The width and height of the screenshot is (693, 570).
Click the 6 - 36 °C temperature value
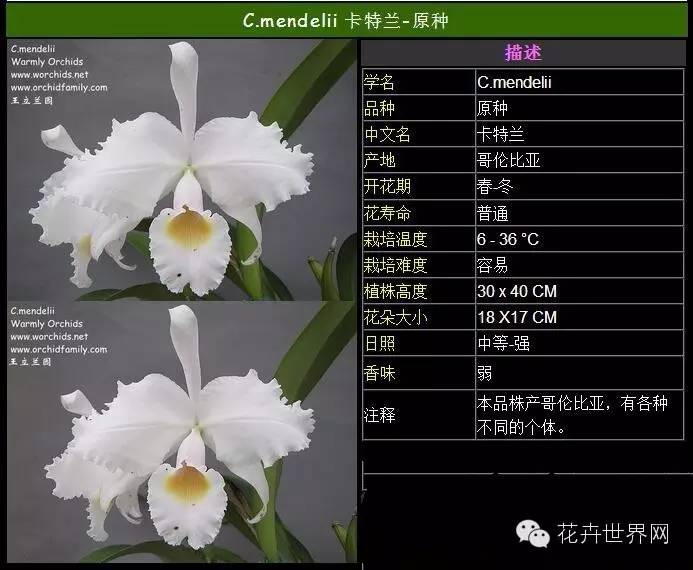pos(508,239)
